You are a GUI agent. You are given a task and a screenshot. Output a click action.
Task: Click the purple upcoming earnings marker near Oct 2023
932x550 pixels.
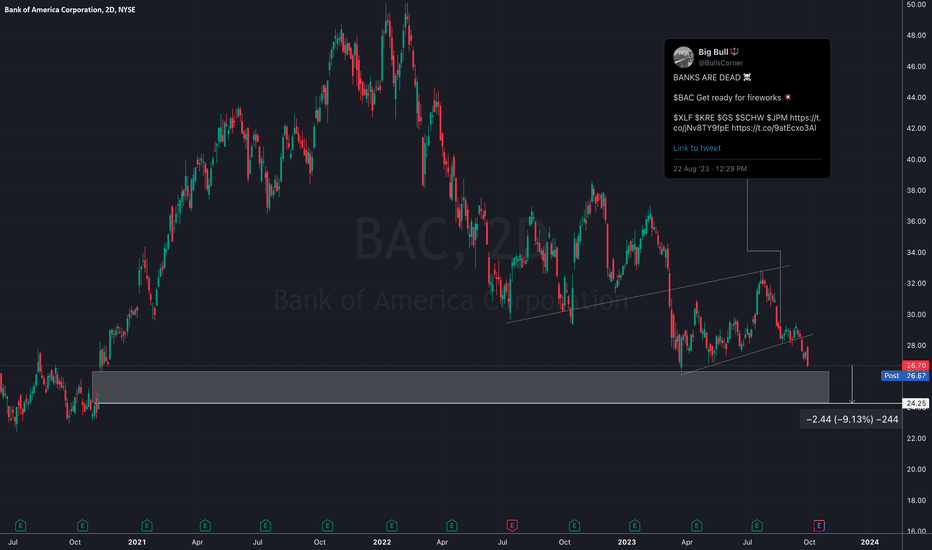pos(818,526)
